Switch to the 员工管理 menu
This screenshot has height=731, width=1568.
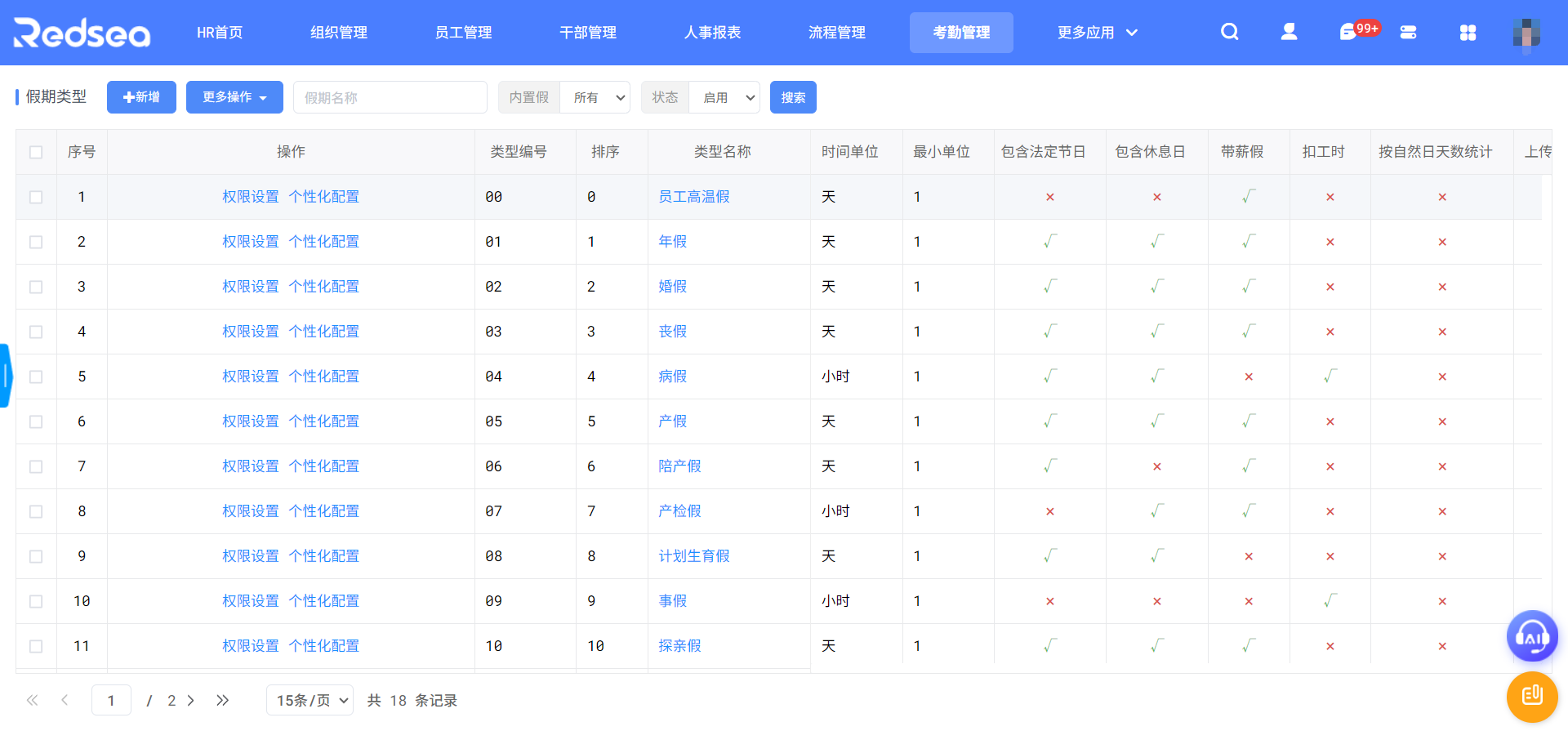point(463,33)
